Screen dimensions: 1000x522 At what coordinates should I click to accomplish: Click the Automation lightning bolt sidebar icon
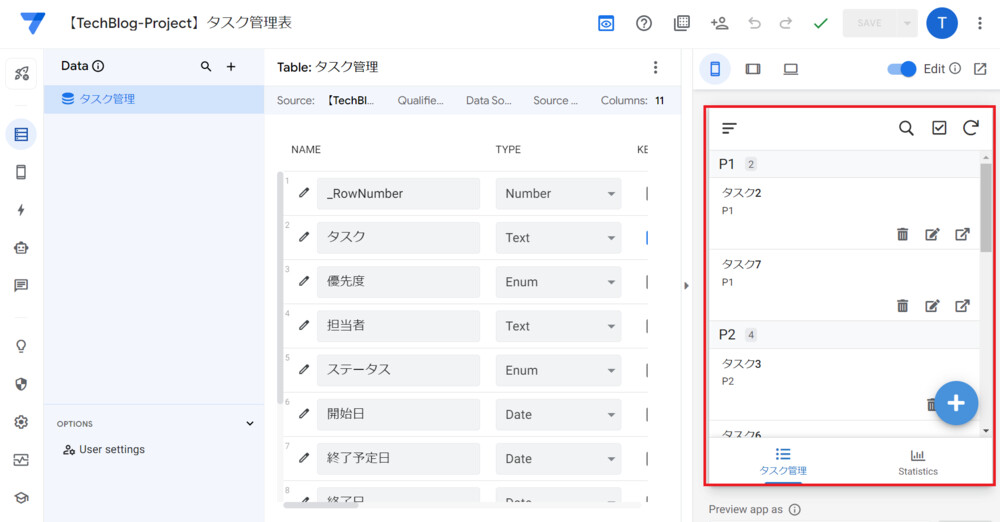[x=21, y=210]
